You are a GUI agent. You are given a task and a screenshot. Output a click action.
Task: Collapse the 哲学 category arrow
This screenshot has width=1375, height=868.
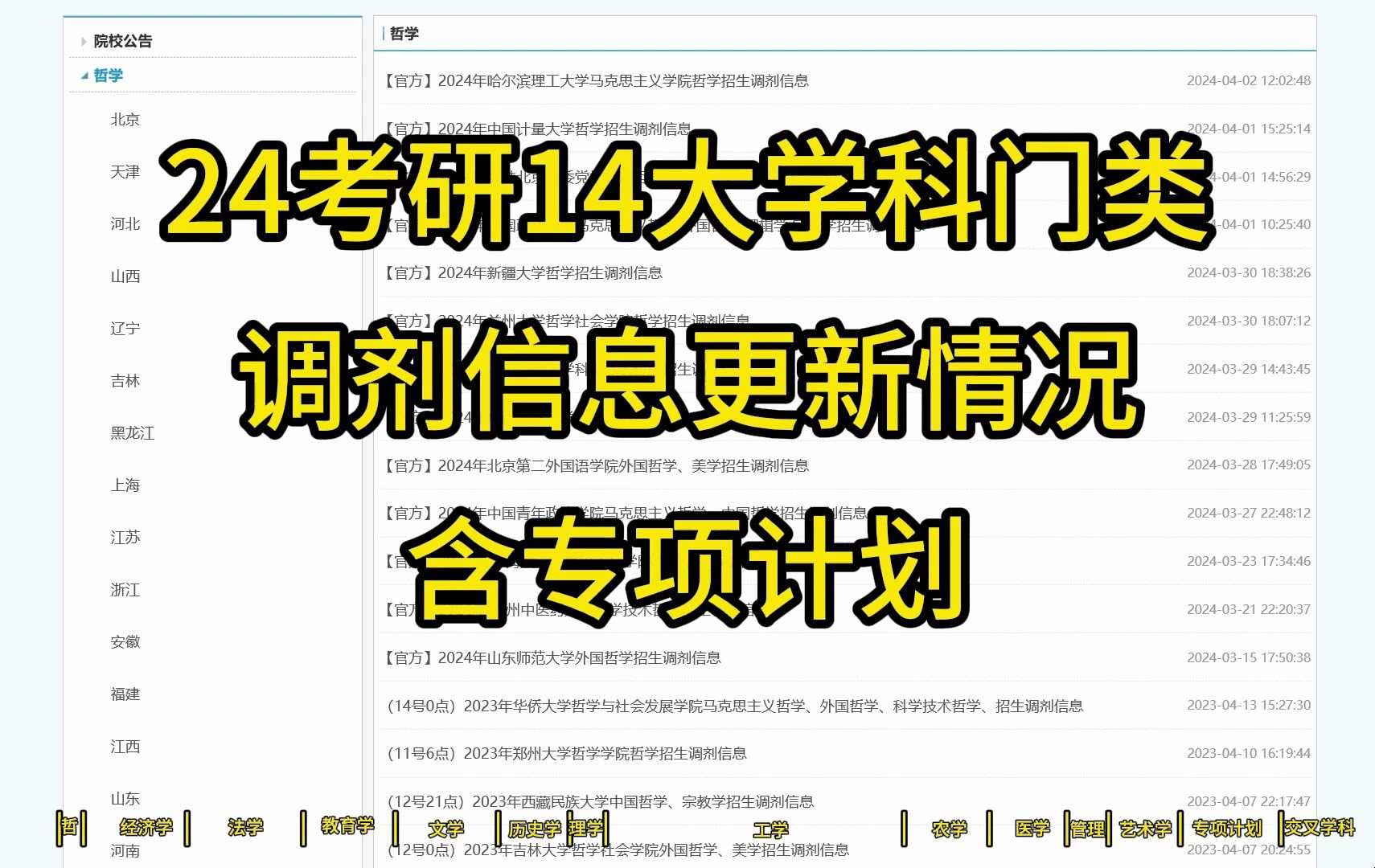84,76
